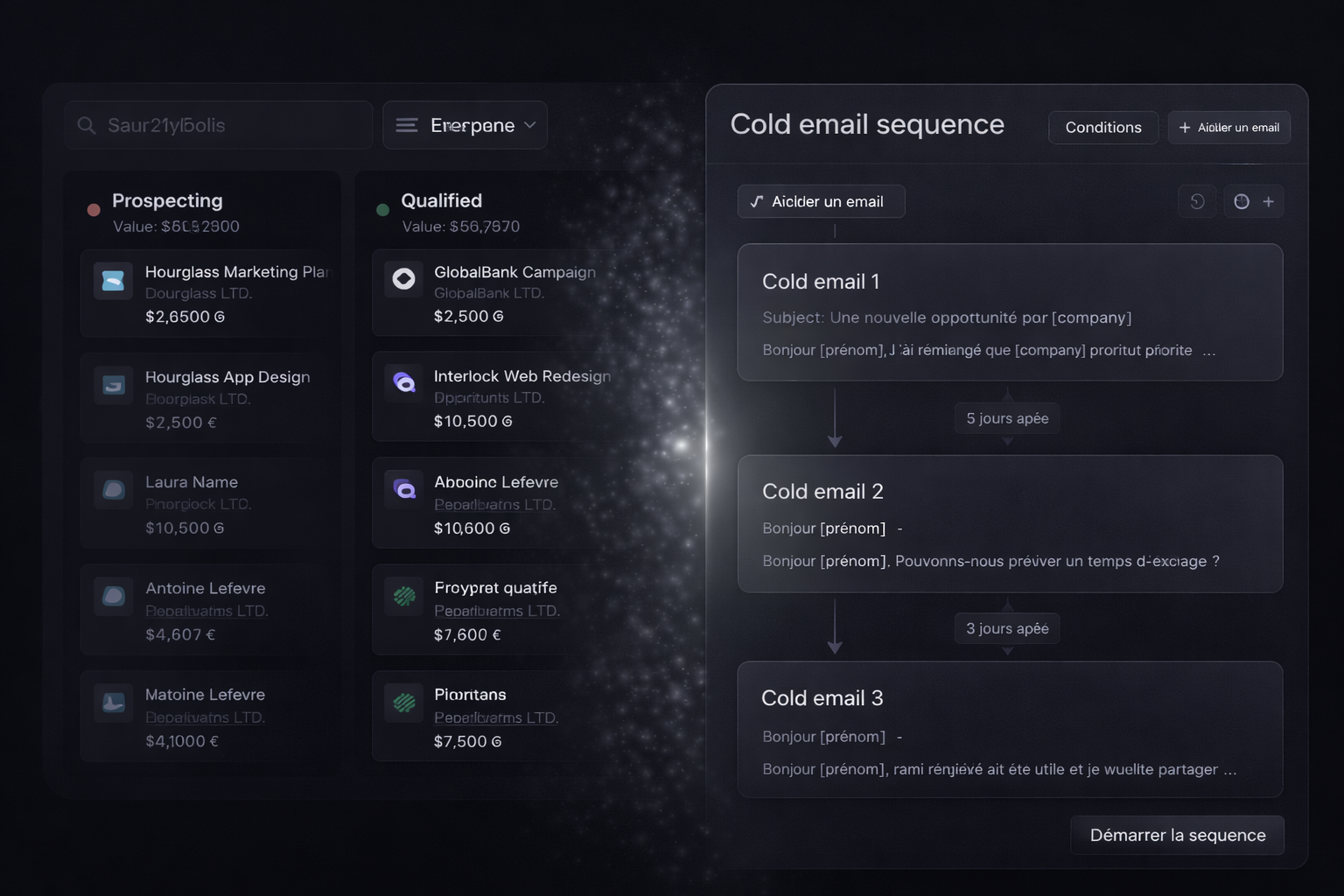This screenshot has width=1344, height=896.
Task: Open the Enerpane filter dropdown
Action: pos(465,125)
